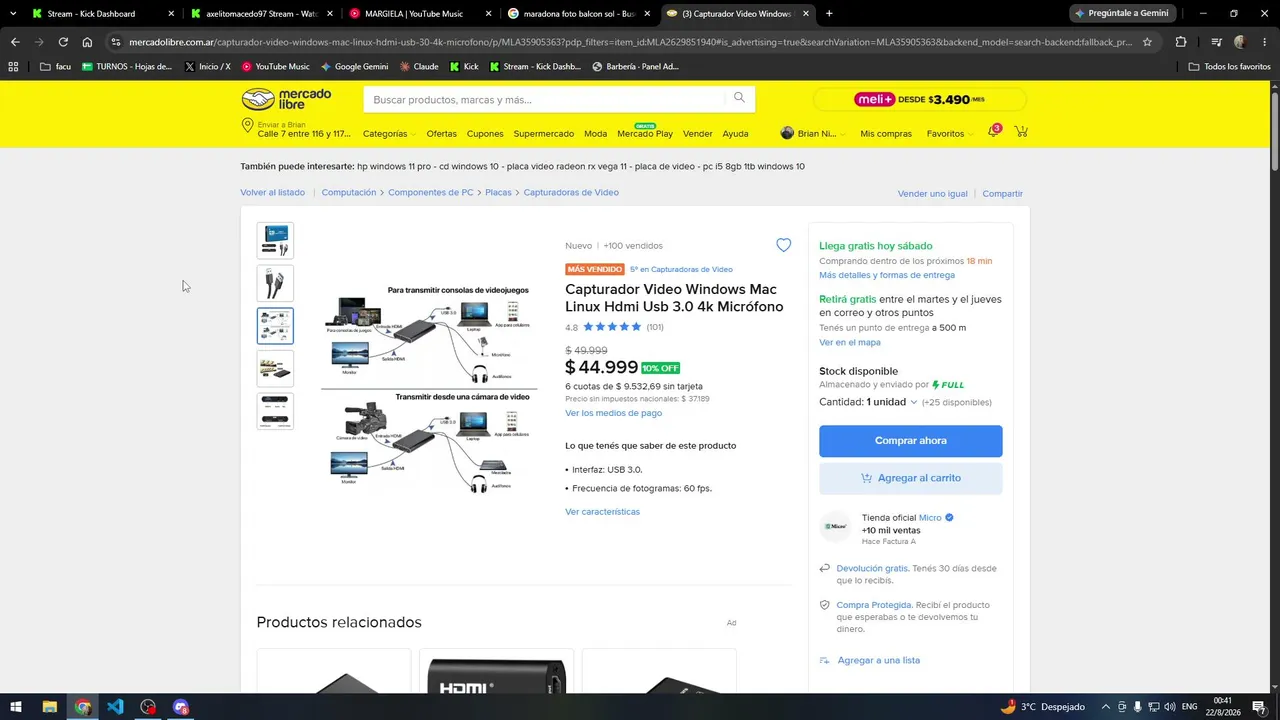Open the Windows Start menu
The height and width of the screenshot is (720, 1280).
pyautogui.click(x=16, y=707)
